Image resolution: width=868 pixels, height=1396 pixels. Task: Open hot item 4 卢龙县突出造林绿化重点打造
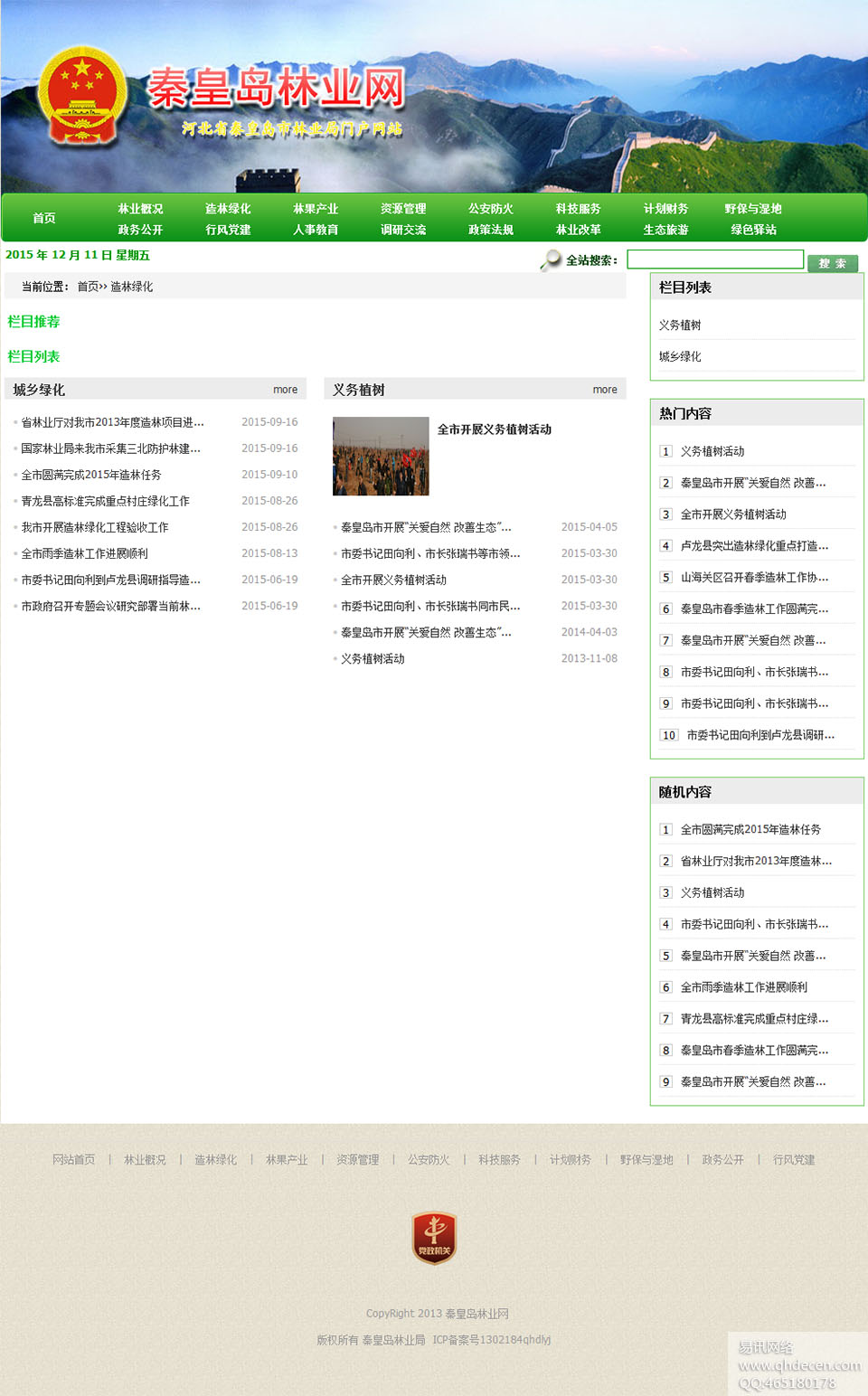tap(754, 546)
